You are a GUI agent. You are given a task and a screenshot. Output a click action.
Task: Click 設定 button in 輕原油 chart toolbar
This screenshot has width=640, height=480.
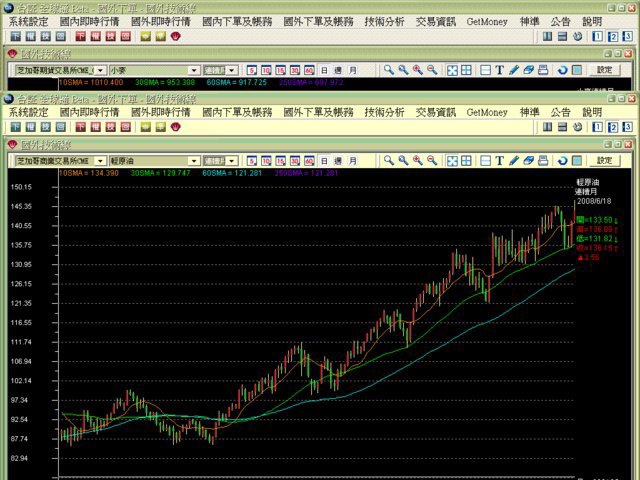point(605,160)
